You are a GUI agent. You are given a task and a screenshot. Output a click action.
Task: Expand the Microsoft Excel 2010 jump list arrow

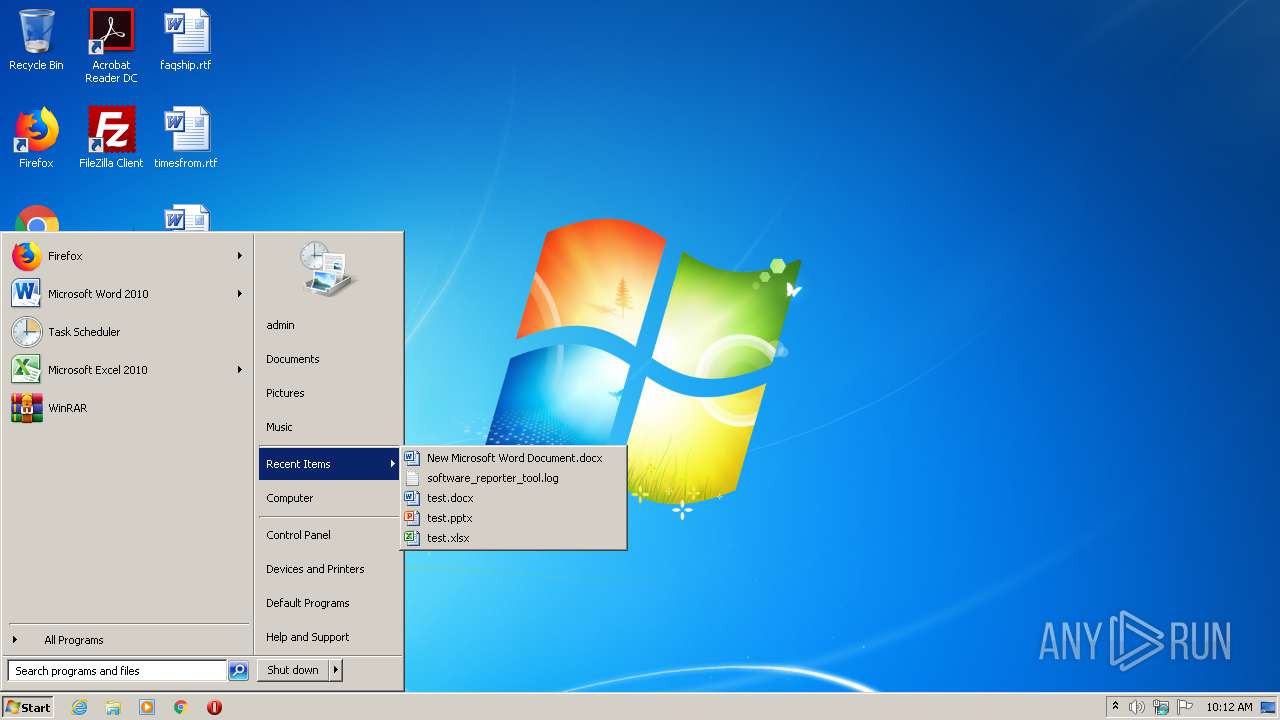(240, 370)
